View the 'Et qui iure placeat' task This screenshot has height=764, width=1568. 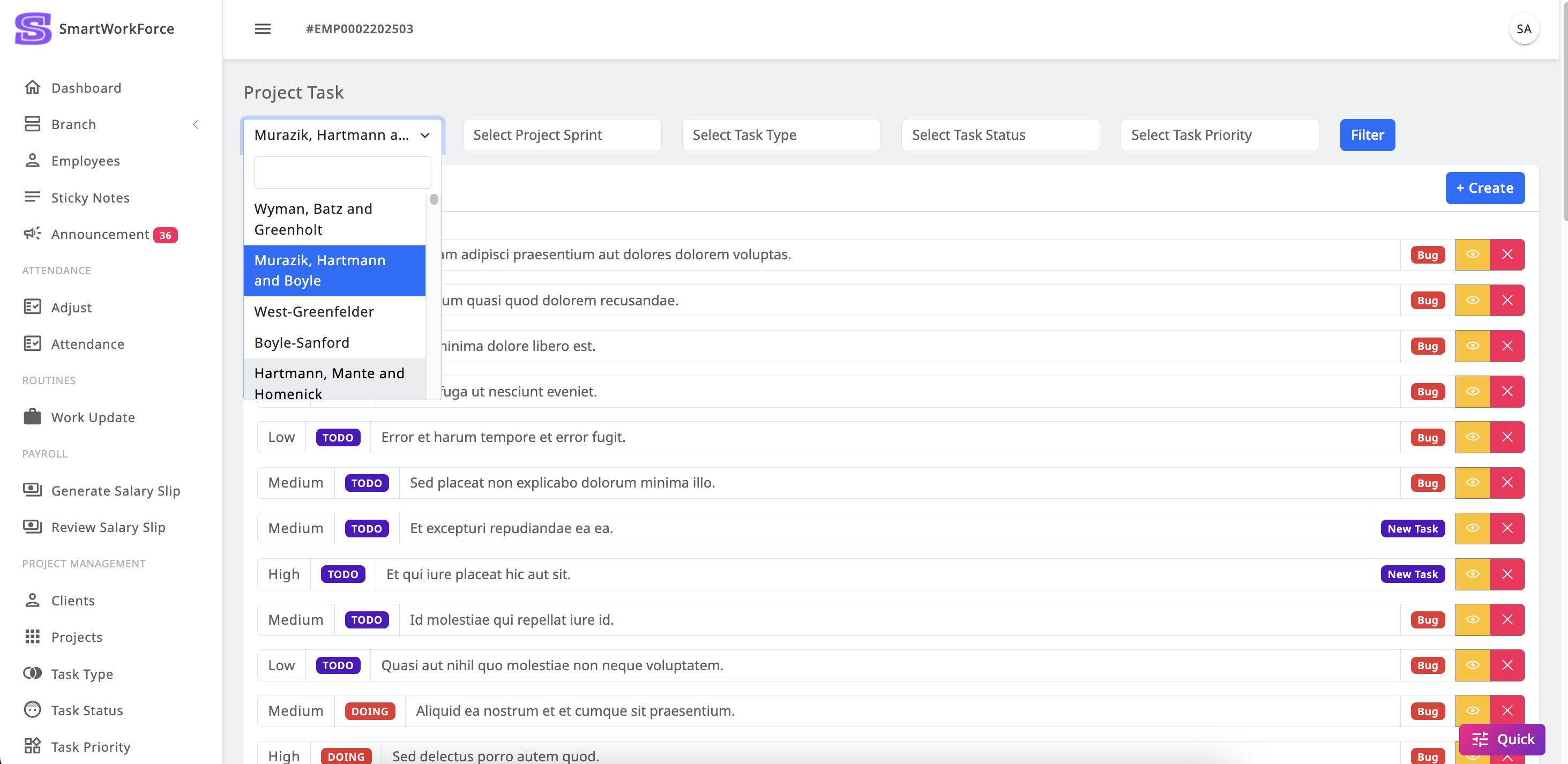coord(1472,573)
